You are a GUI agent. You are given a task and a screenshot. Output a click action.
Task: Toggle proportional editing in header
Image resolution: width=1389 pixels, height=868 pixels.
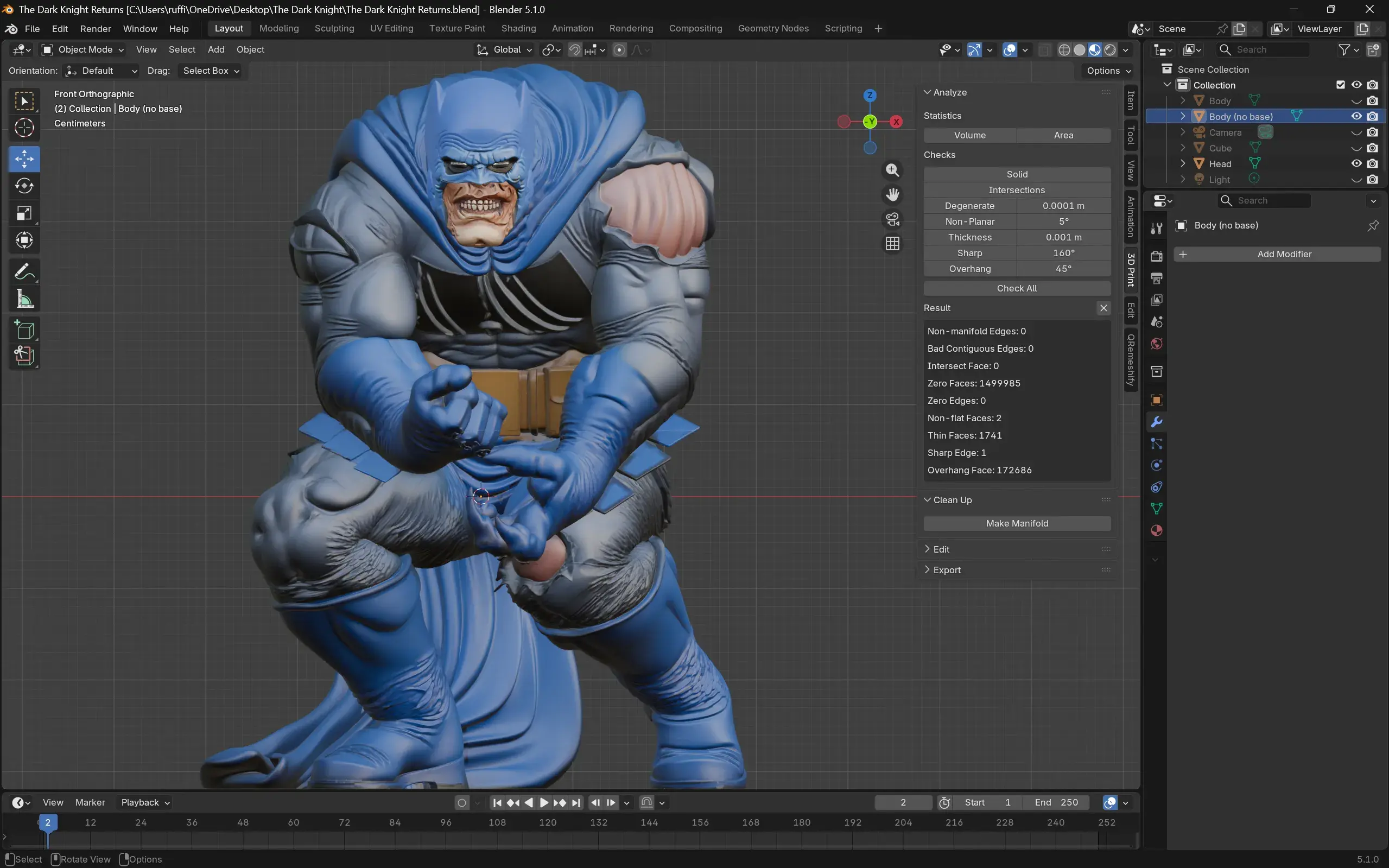pos(619,50)
